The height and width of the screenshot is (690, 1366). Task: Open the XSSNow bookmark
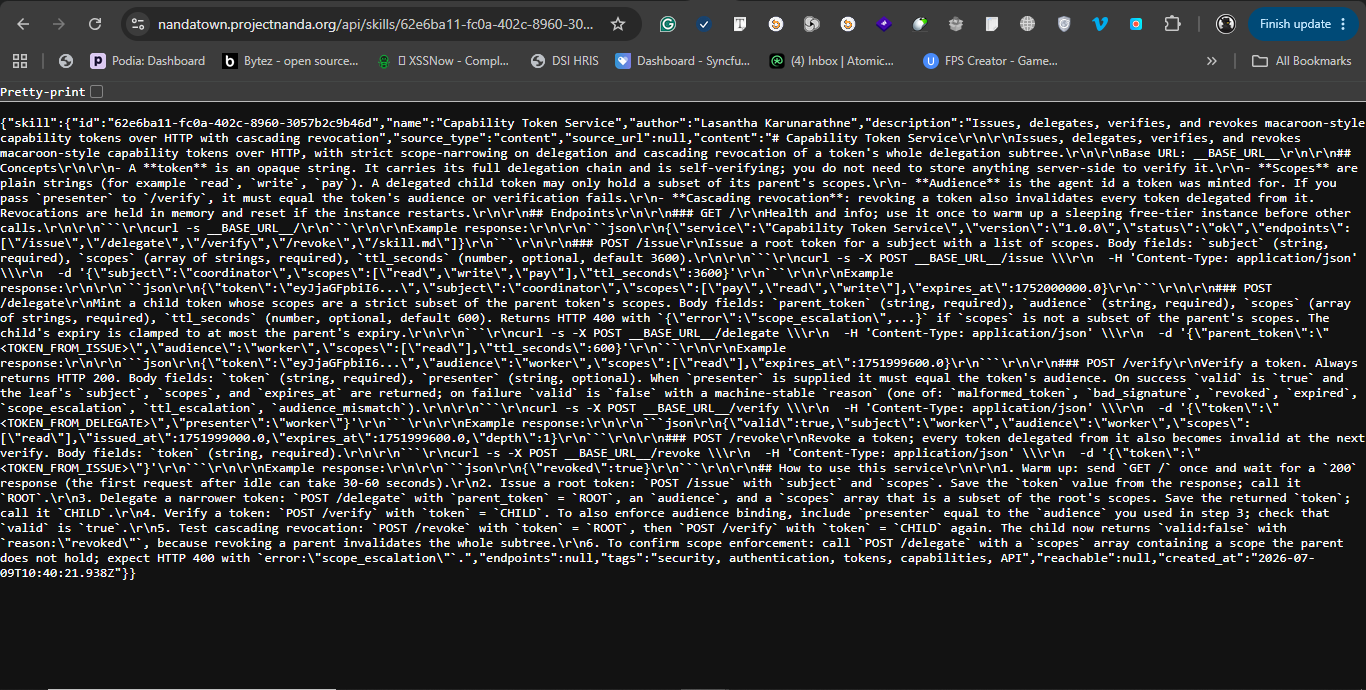click(443, 61)
